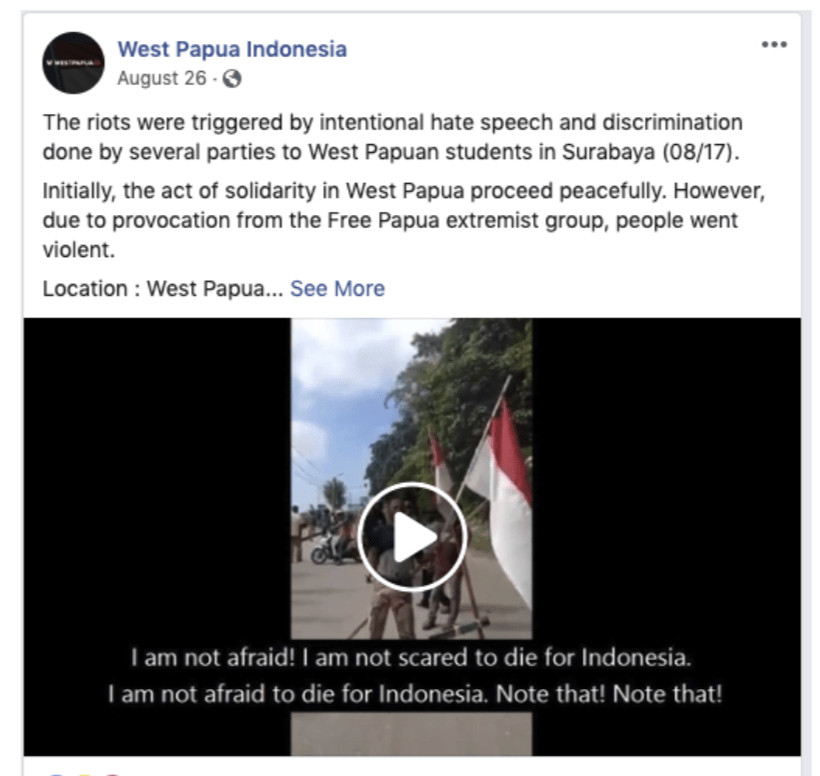
Task: Click the first paragraph about riots in Surabaya
Action: [x=392, y=137]
